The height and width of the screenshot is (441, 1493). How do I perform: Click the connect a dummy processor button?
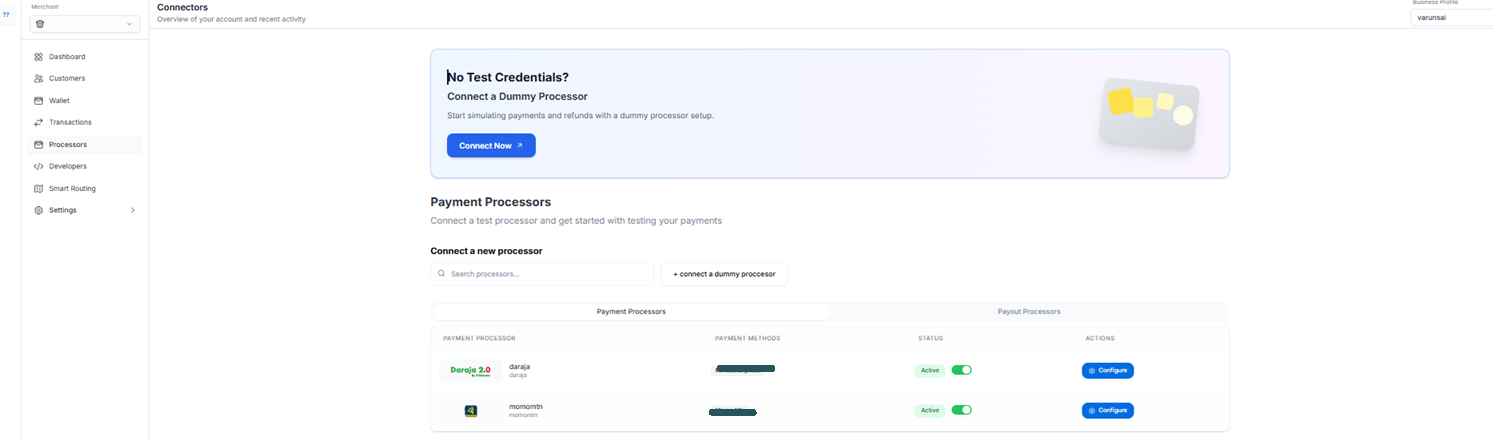(x=724, y=274)
